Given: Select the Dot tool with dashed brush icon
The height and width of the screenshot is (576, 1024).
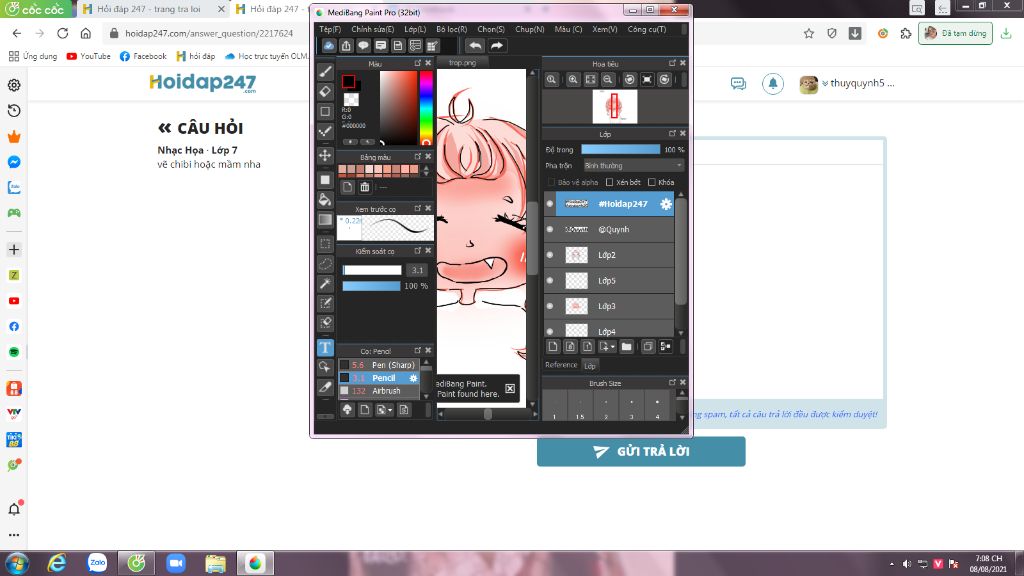Looking at the screenshot, I should (325, 132).
